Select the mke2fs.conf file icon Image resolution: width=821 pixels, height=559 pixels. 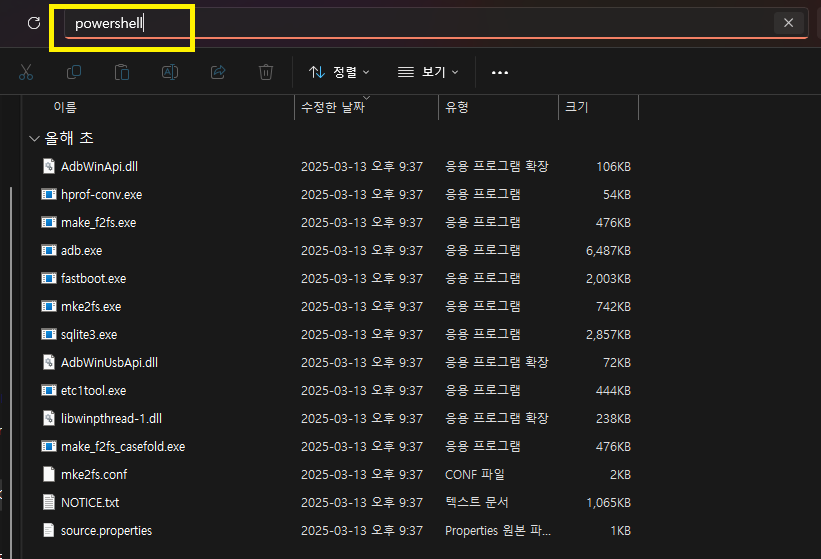point(49,475)
